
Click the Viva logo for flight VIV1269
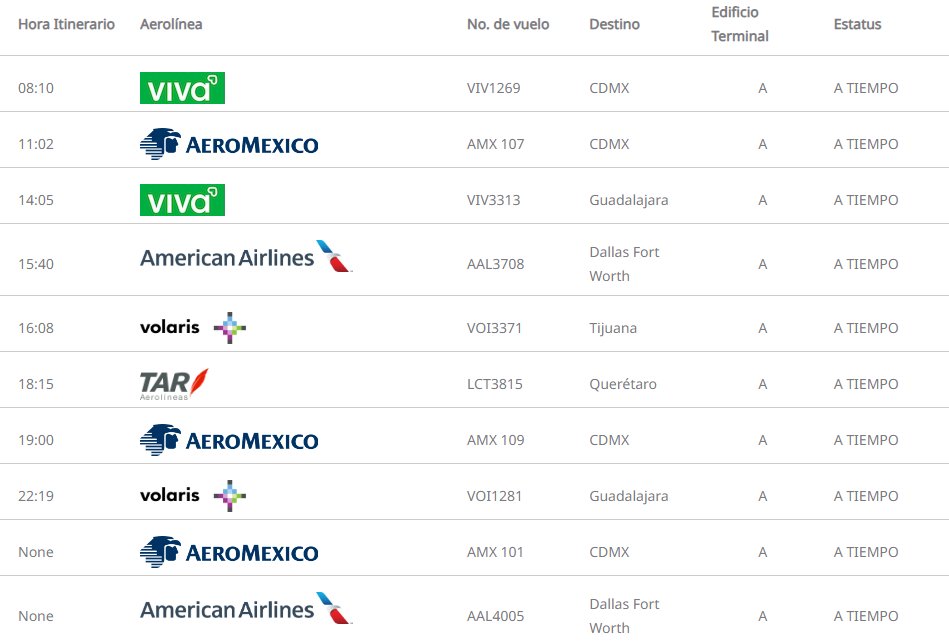coord(182,88)
